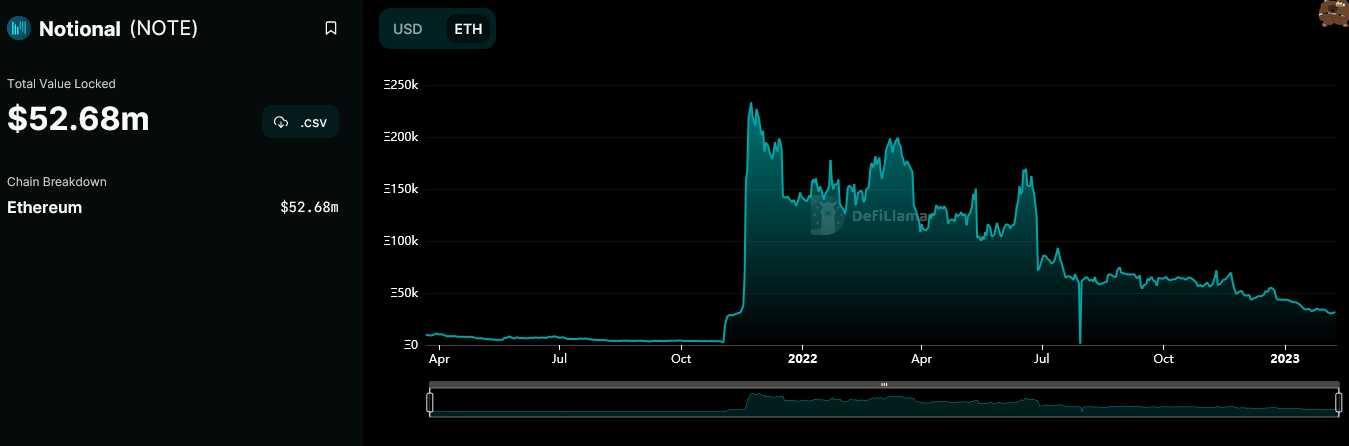Click the 2022 label on time axis
Viewport: 1349px width, 446px height.
point(802,357)
